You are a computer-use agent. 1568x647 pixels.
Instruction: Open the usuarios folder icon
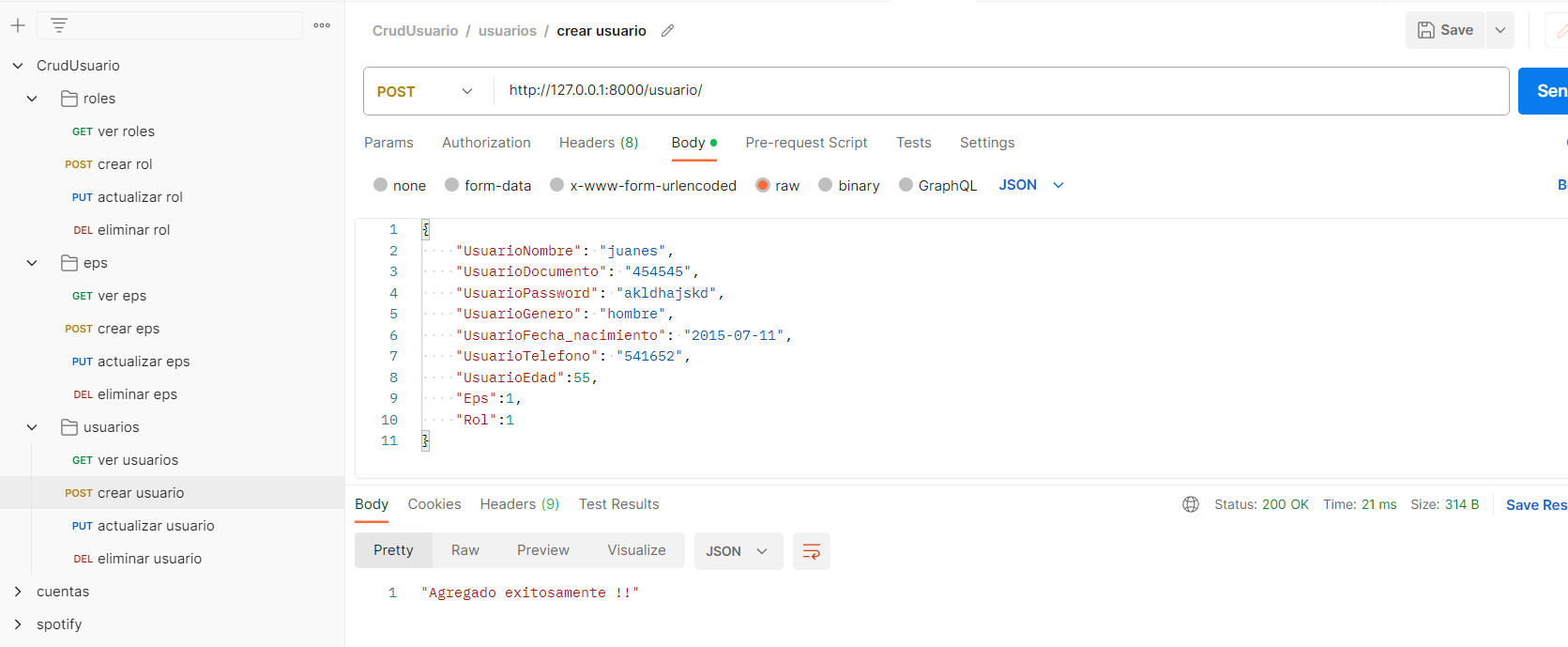click(x=69, y=427)
